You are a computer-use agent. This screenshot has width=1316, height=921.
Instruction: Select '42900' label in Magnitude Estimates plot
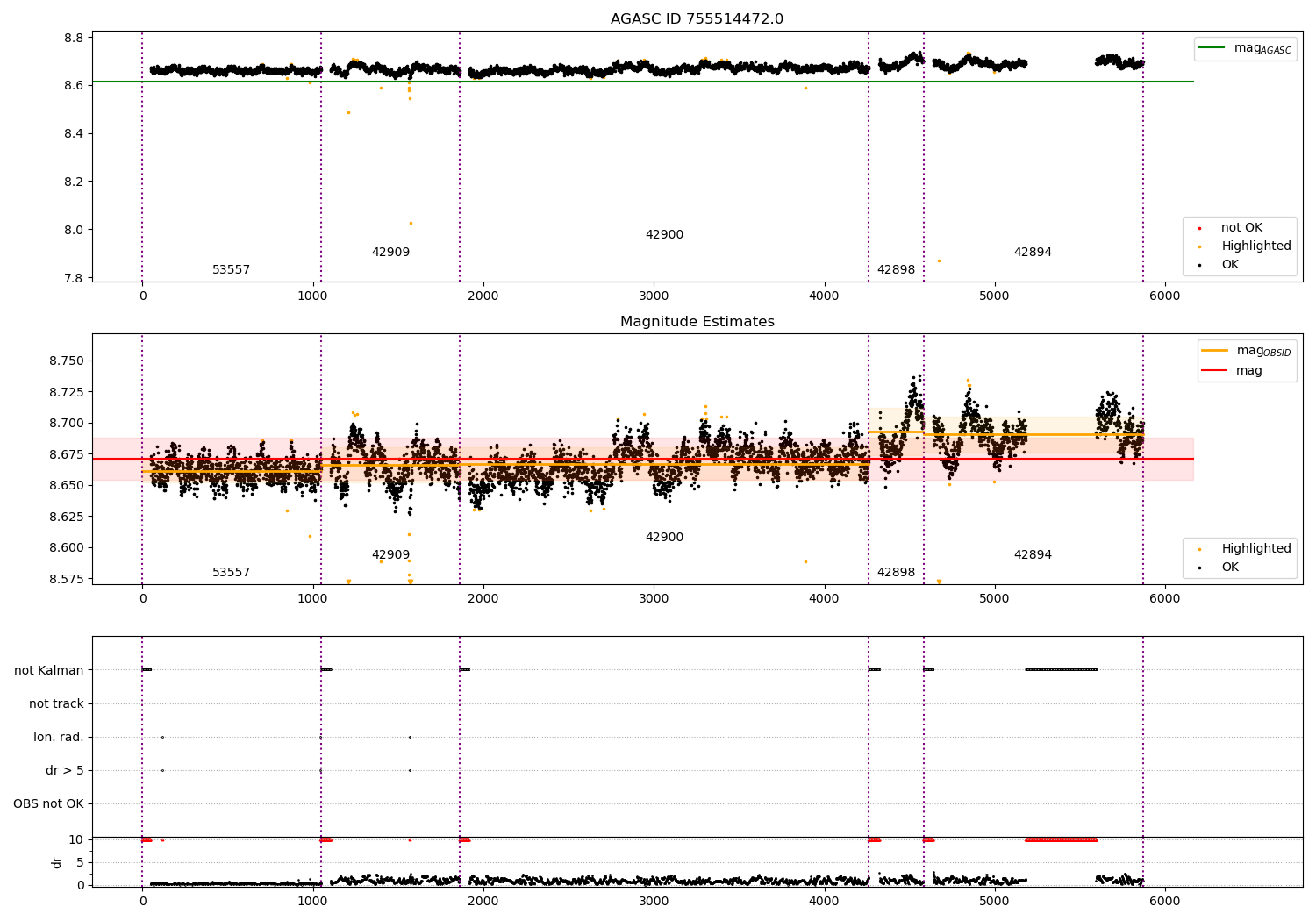coord(664,538)
